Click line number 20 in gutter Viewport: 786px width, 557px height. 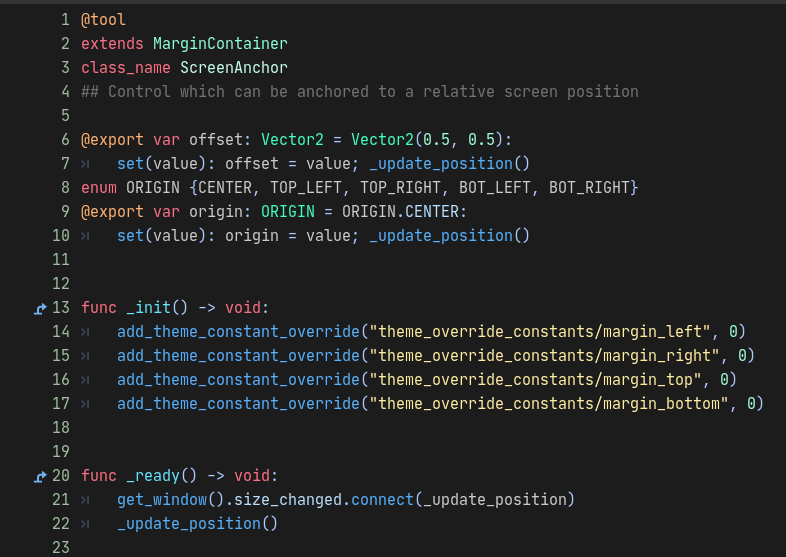click(x=61, y=475)
